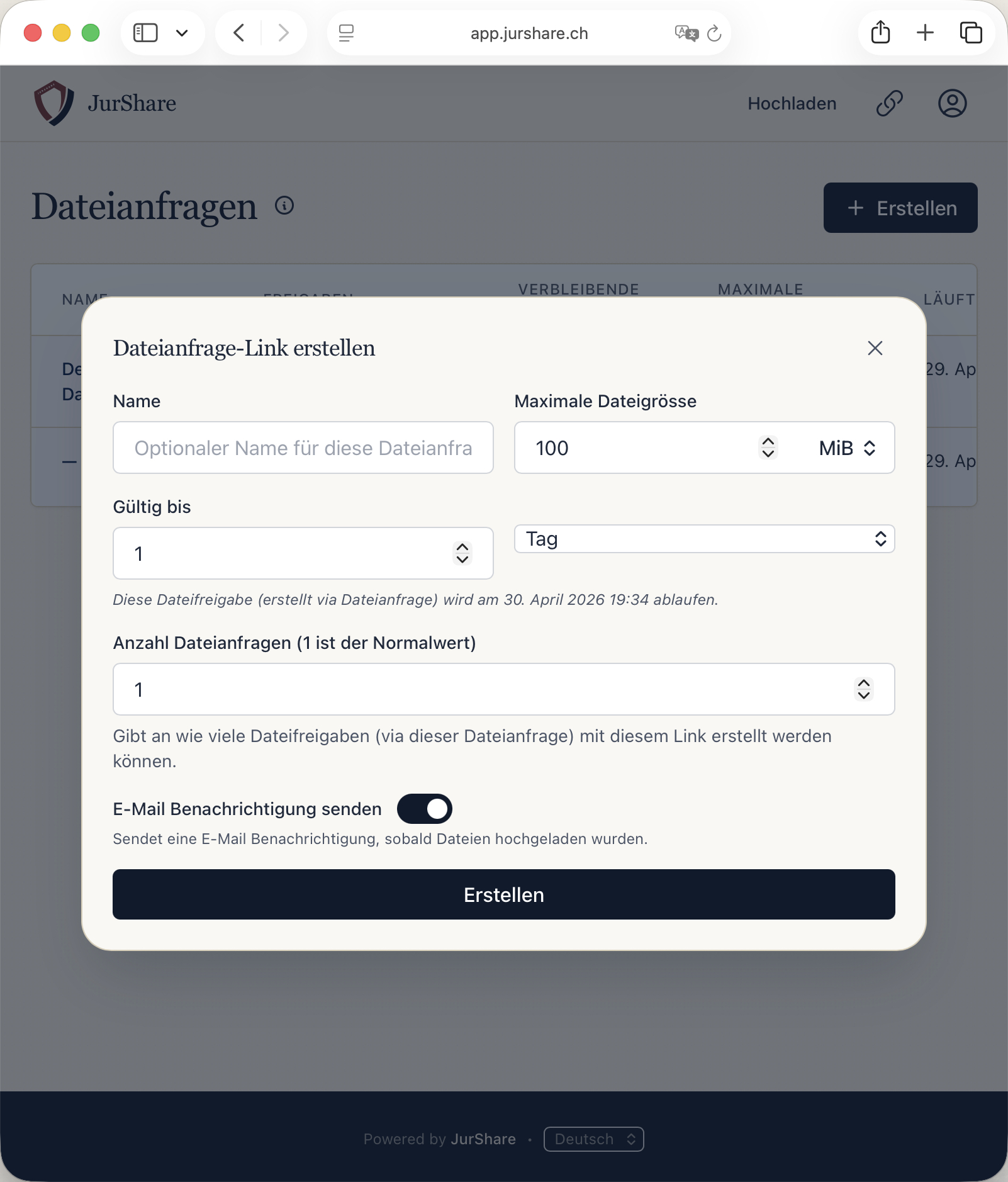Open the Deutsch language selector
The width and height of the screenshot is (1008, 1182).
[593, 1139]
